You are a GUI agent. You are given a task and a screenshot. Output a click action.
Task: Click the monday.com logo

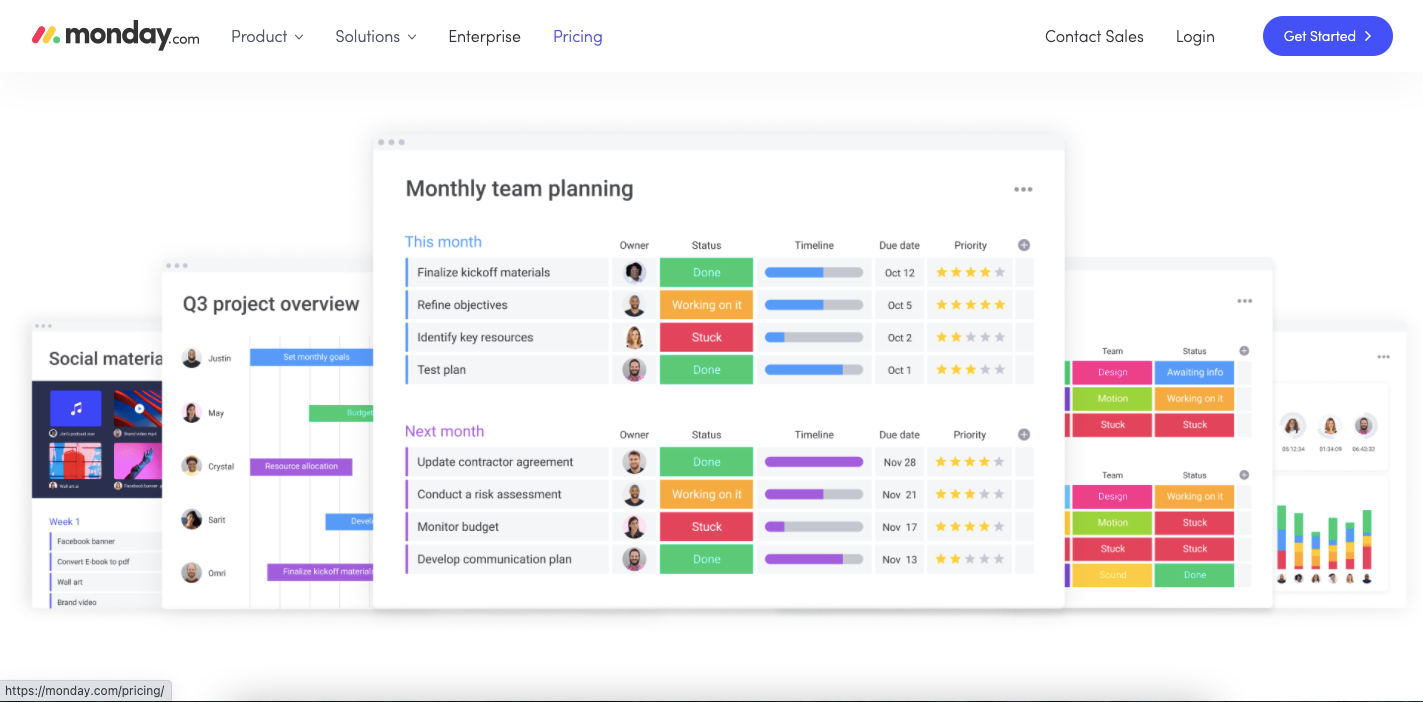(x=115, y=36)
